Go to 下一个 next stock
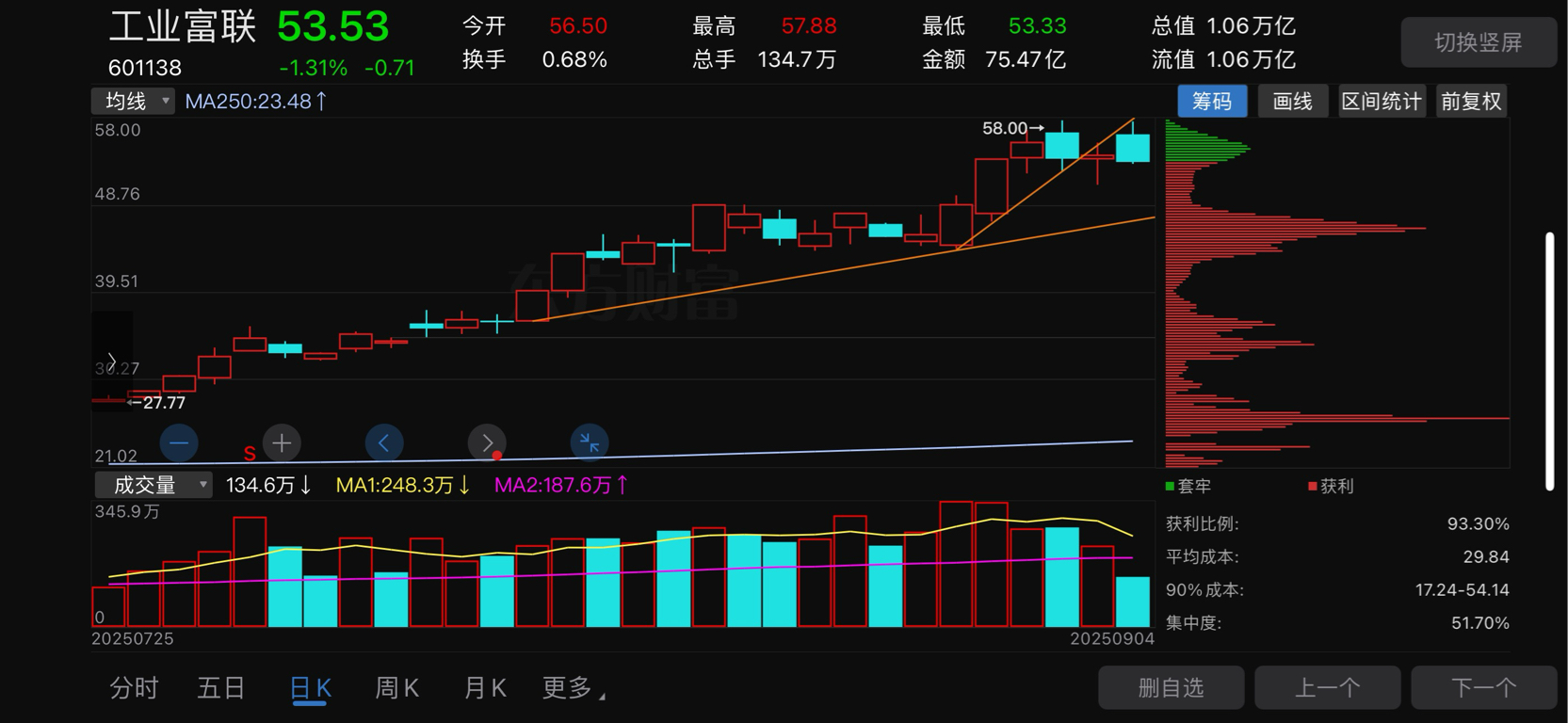The width and height of the screenshot is (1568, 723). (x=1484, y=688)
